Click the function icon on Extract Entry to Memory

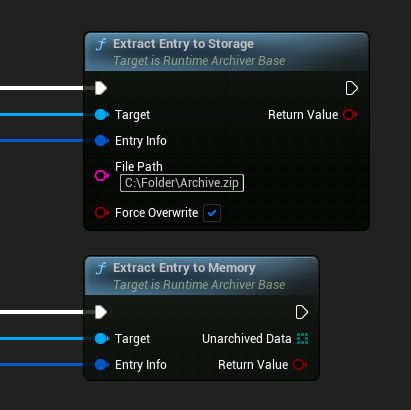[101, 268]
